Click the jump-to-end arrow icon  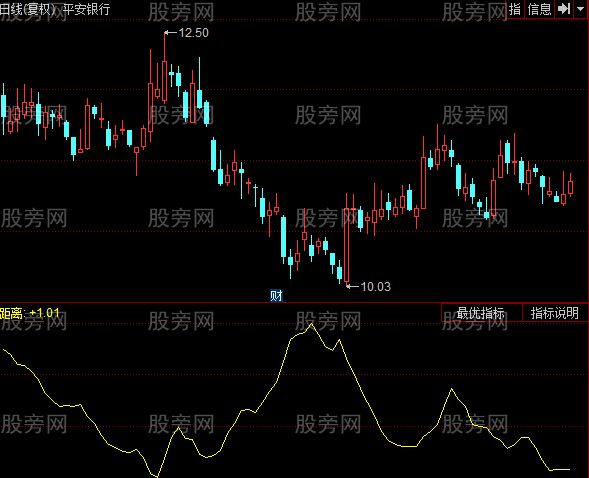tap(564, 9)
